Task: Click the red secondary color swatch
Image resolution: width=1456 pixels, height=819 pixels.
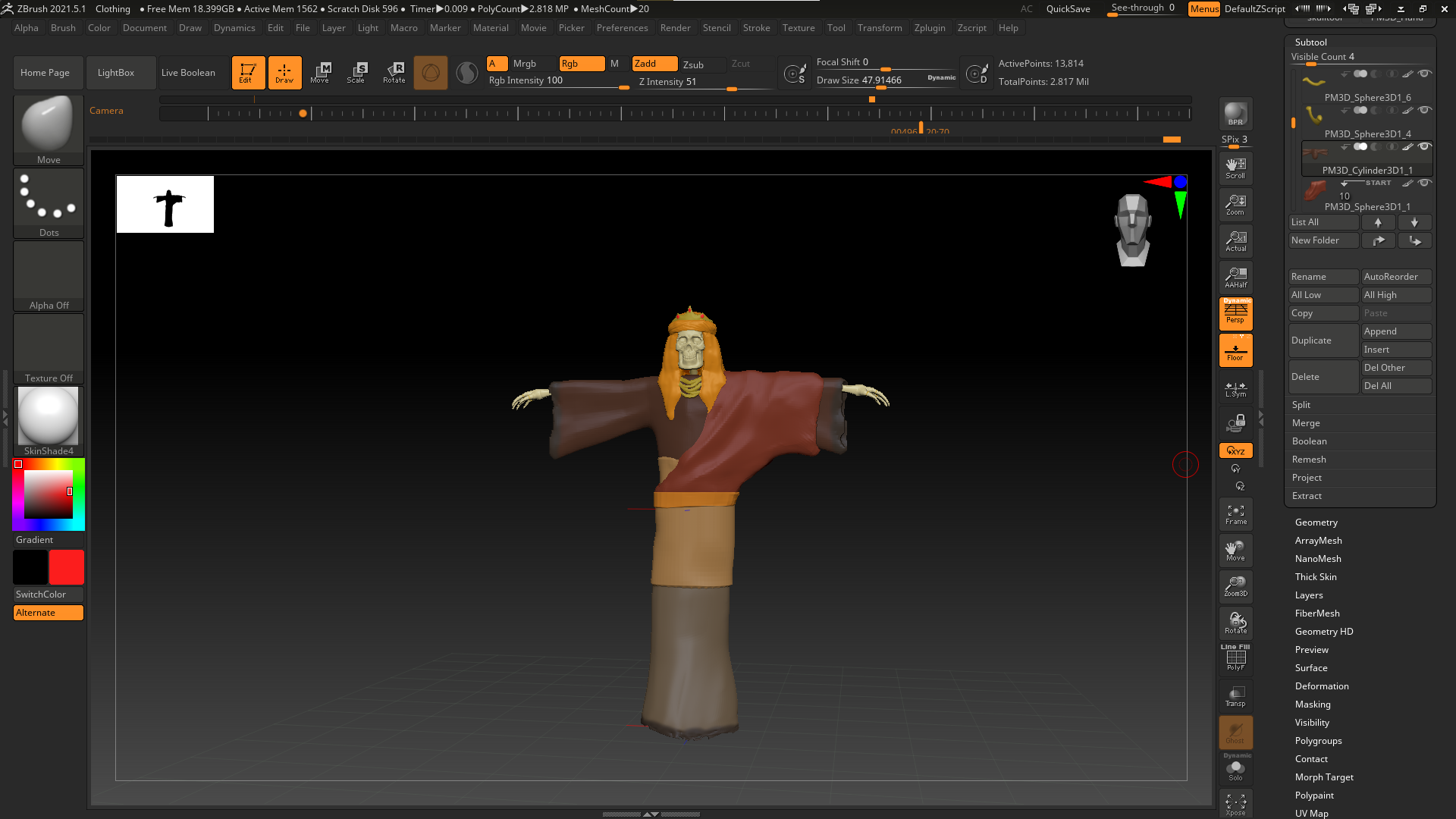Action: (x=67, y=567)
